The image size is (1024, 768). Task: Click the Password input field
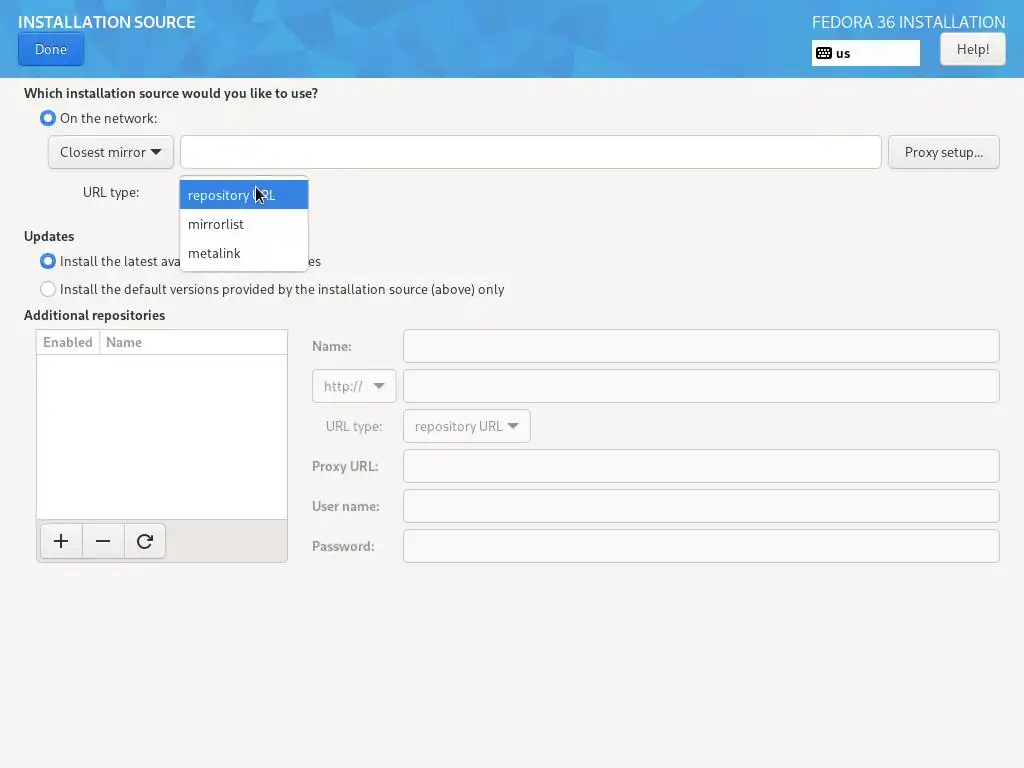(701, 546)
